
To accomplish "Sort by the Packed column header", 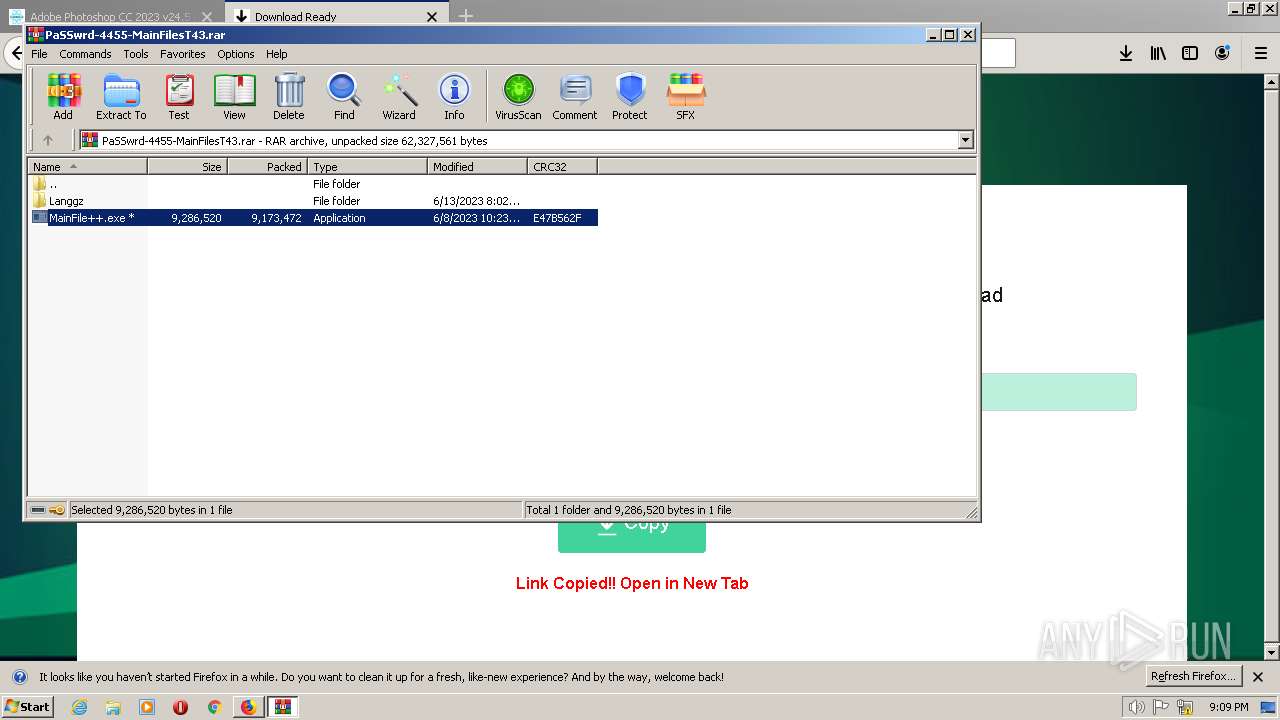I will pos(268,167).
